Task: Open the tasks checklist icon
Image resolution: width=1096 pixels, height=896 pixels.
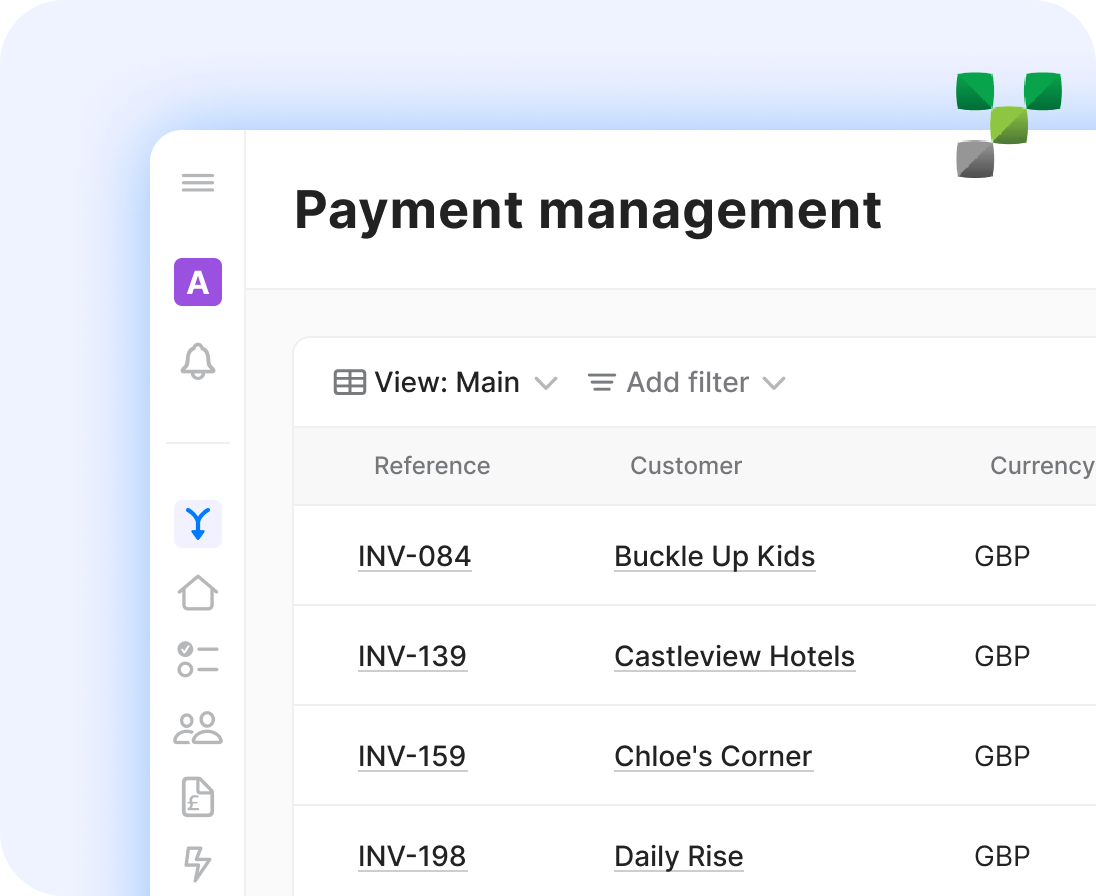Action: 198,661
